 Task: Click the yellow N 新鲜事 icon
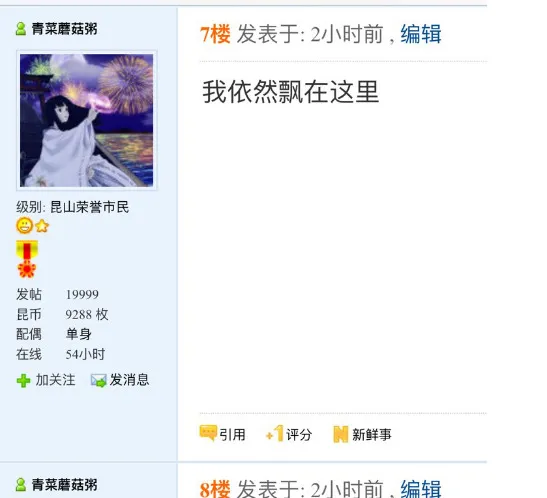(341, 434)
